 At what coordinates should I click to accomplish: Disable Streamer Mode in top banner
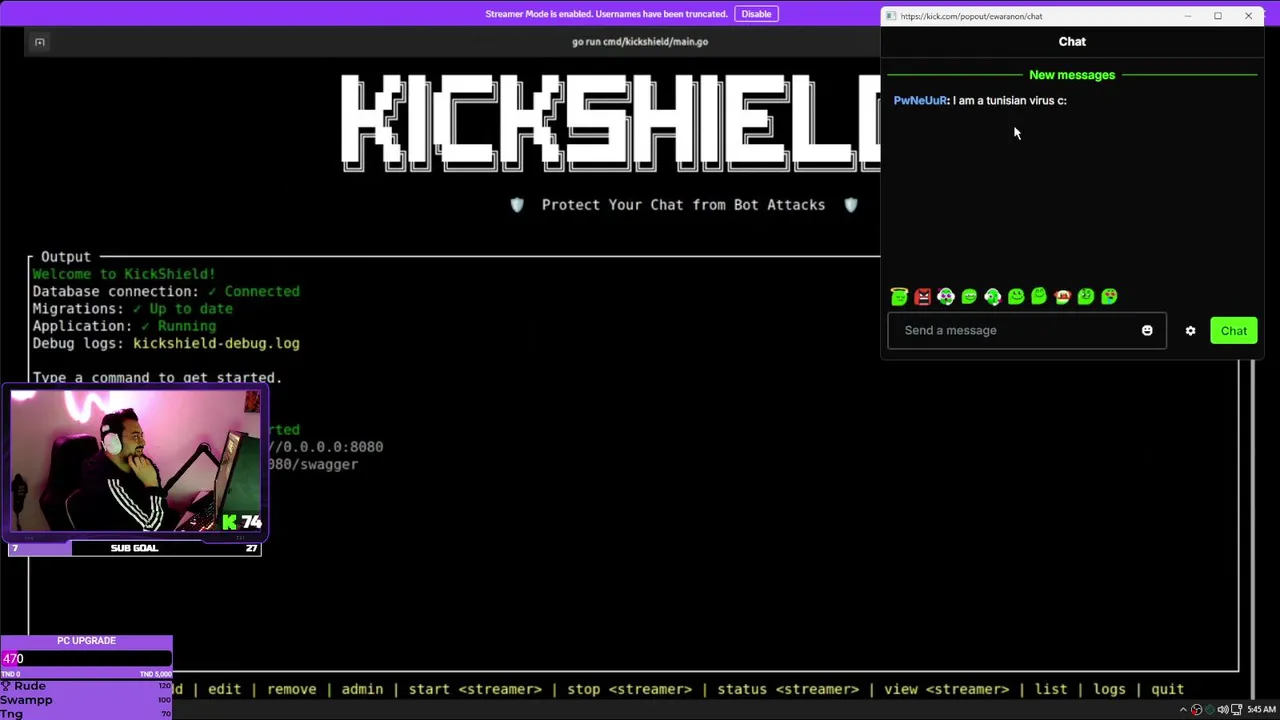coord(756,14)
